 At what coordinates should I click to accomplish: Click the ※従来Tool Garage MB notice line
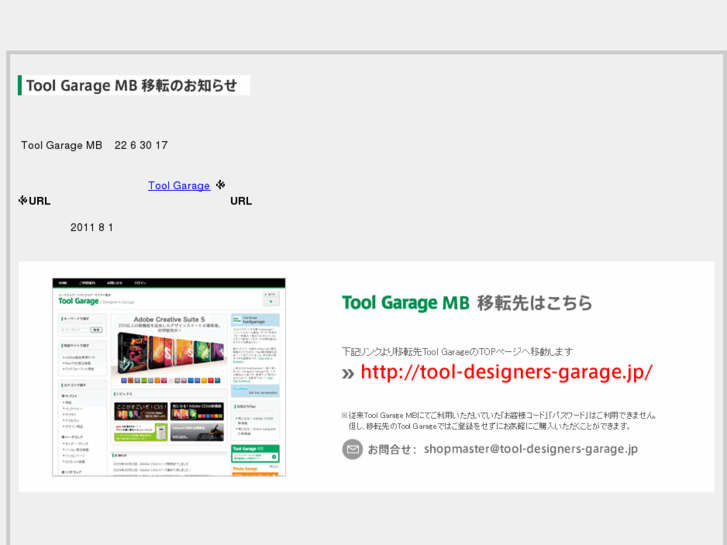click(x=499, y=415)
